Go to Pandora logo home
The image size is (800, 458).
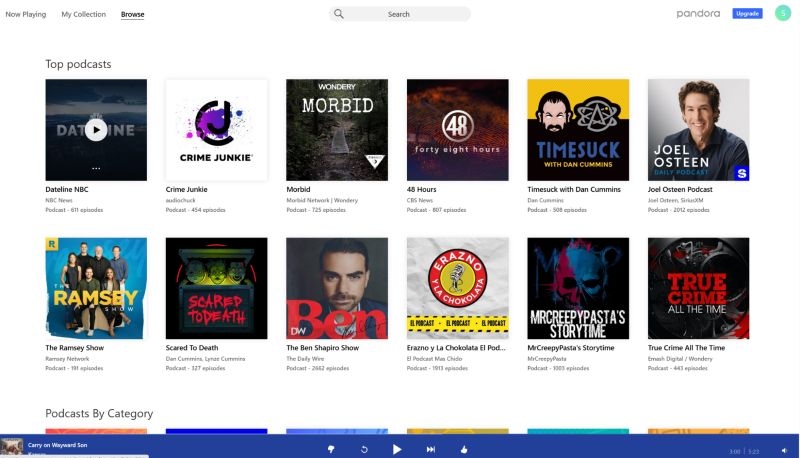[x=698, y=13]
